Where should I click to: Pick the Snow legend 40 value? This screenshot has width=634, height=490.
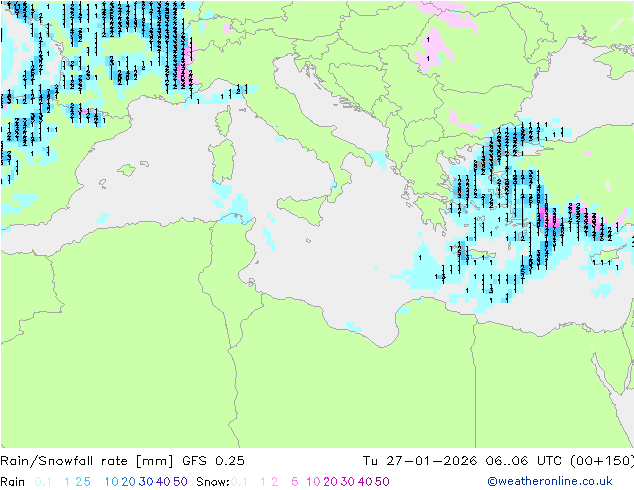[x=365, y=482]
